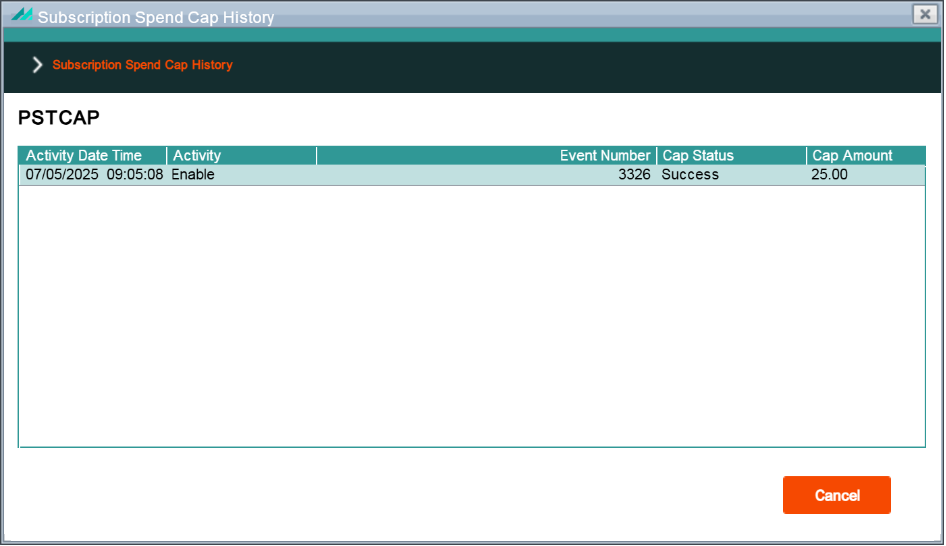This screenshot has width=946, height=546.
Task: Close the Subscription Spend Cap History dialog
Action: click(x=925, y=14)
